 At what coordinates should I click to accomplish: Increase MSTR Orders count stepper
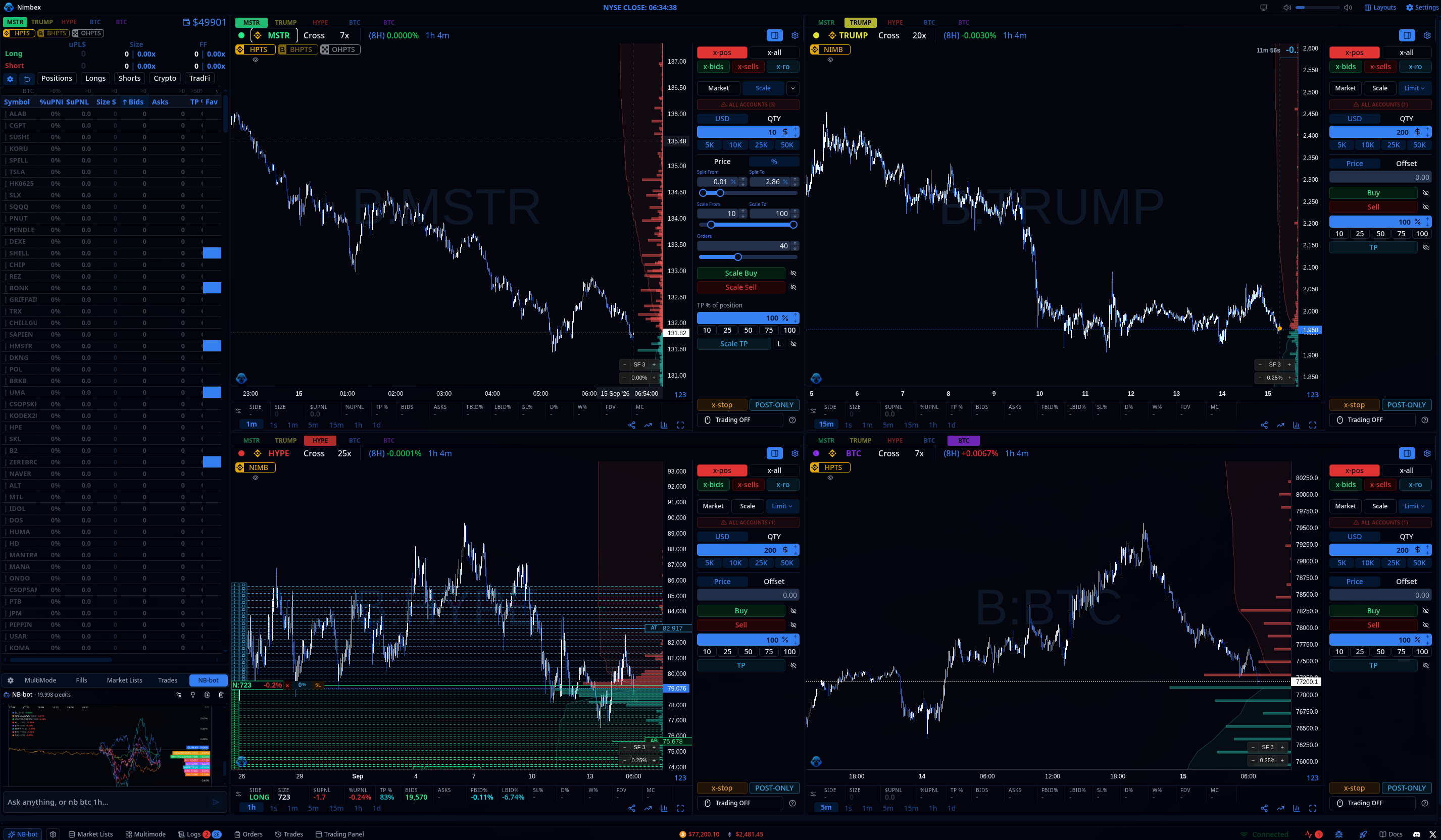[x=795, y=243]
